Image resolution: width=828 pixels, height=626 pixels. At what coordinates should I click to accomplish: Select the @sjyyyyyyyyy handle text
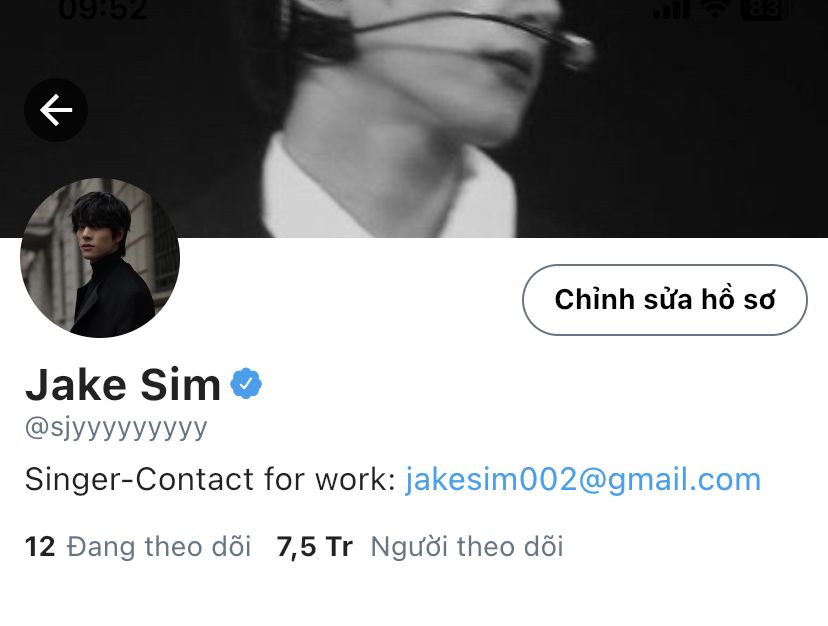click(116, 428)
